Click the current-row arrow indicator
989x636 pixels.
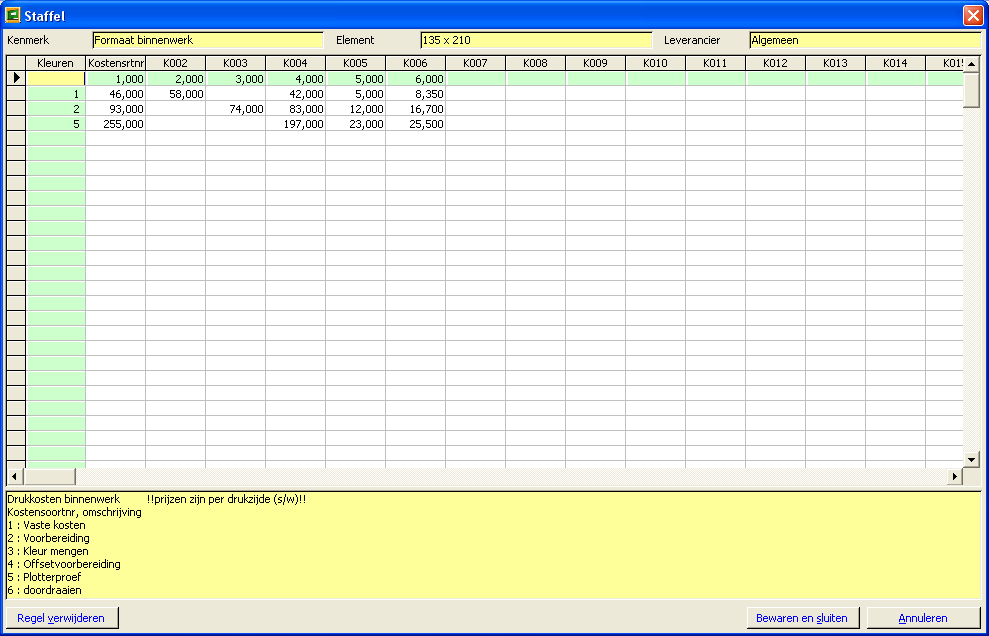tap(16, 78)
